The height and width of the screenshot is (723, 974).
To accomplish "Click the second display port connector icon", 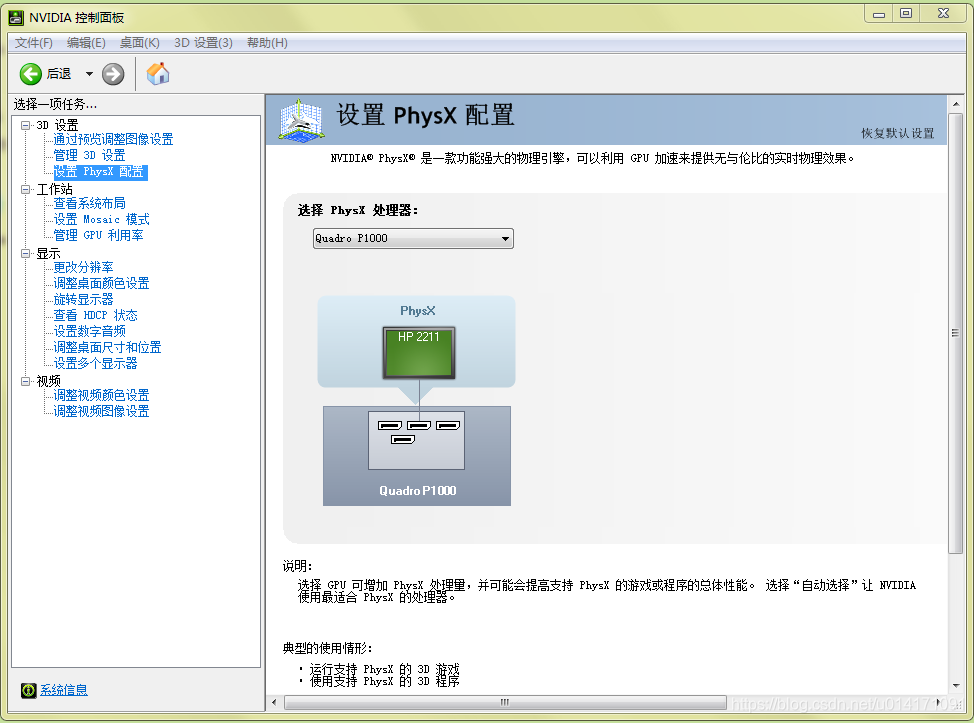I will (419, 425).
